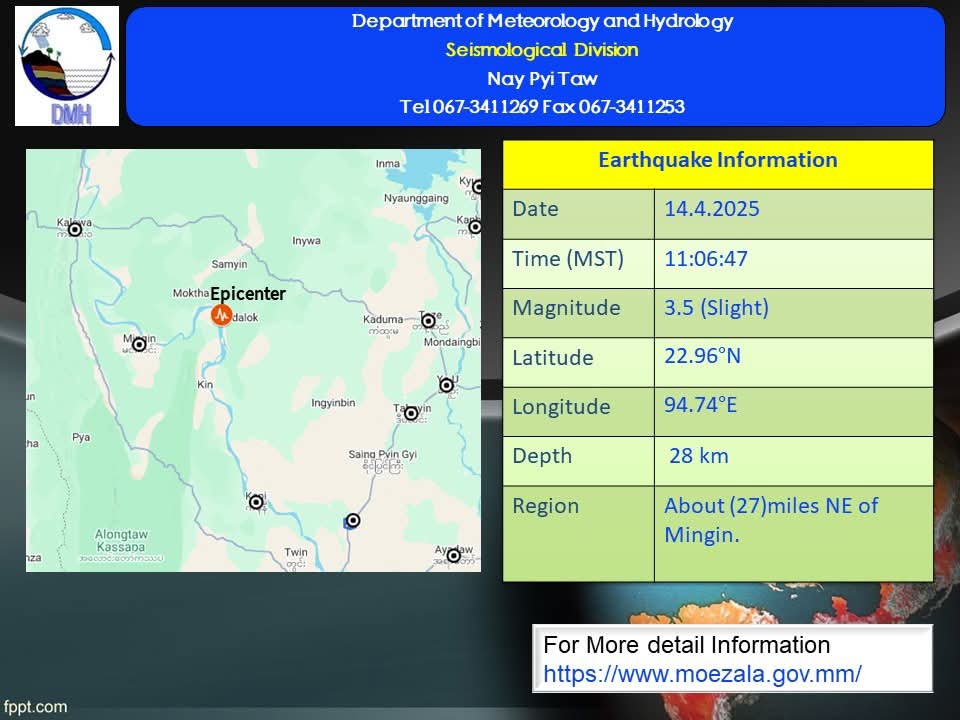Select the Kalewa station marker
This screenshot has height=720, width=960.
click(75, 230)
